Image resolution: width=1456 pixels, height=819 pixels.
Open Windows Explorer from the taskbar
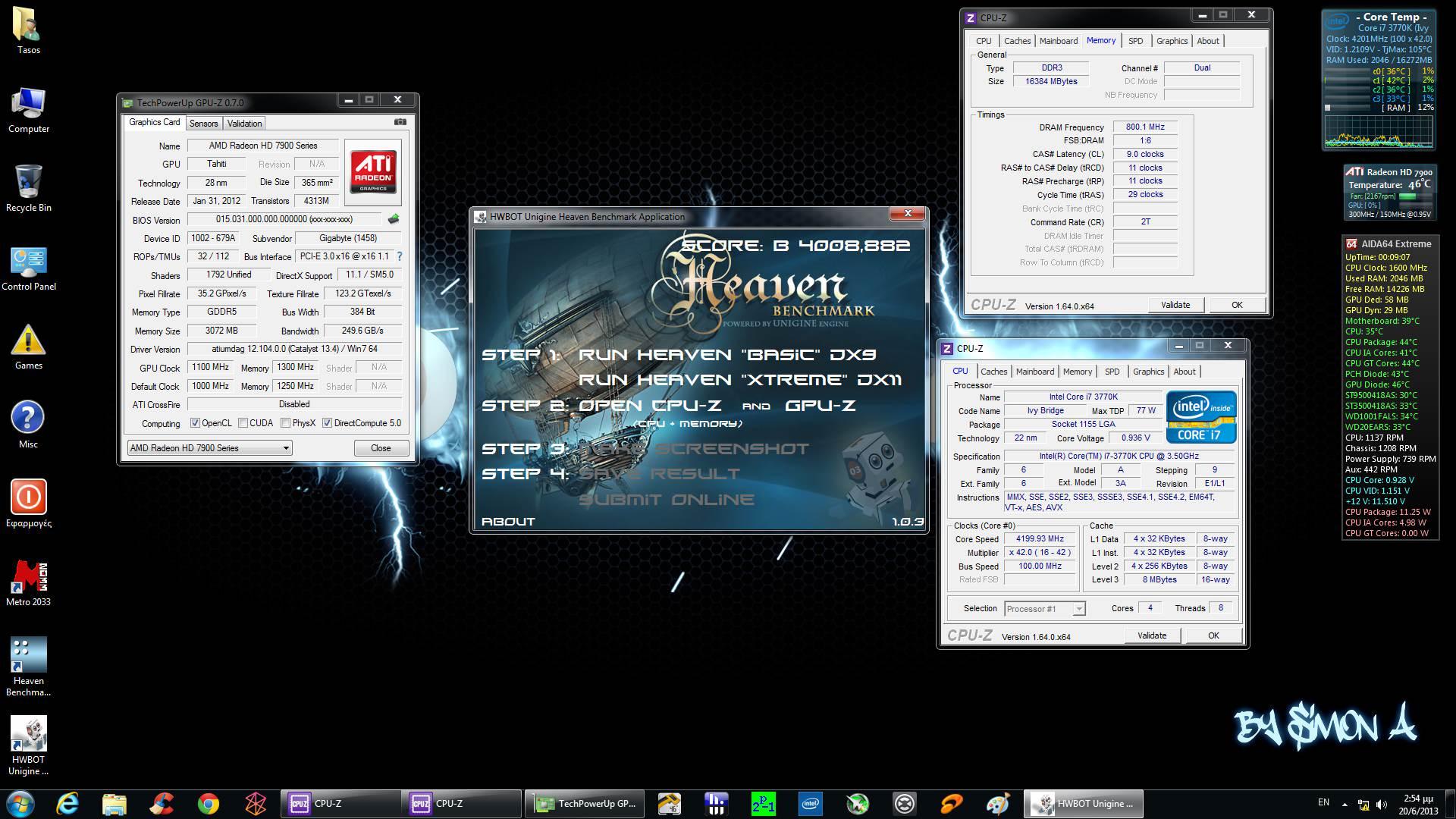tap(115, 803)
